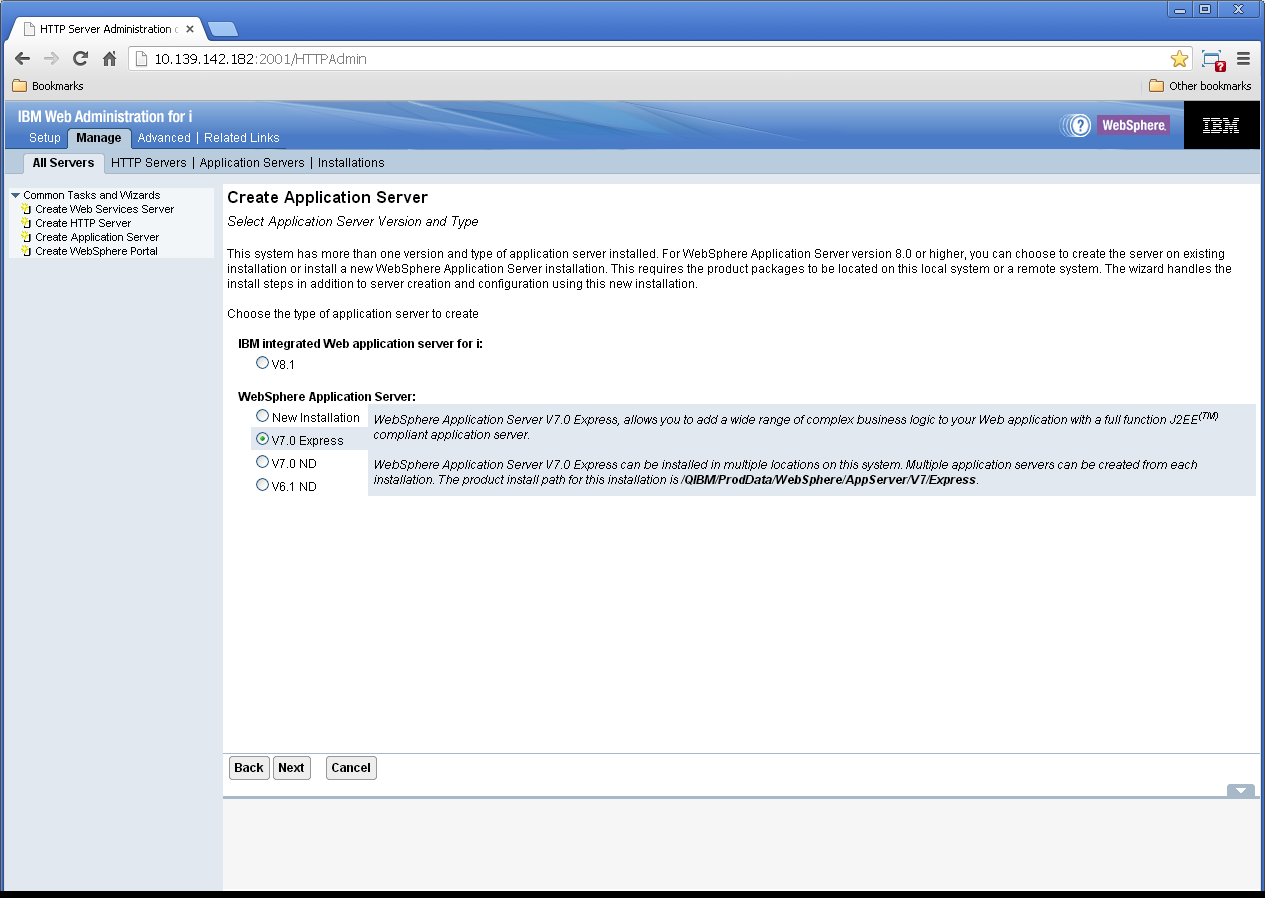Click the Create Web Services Server wizard icon
1265x898 pixels.
tap(26, 209)
